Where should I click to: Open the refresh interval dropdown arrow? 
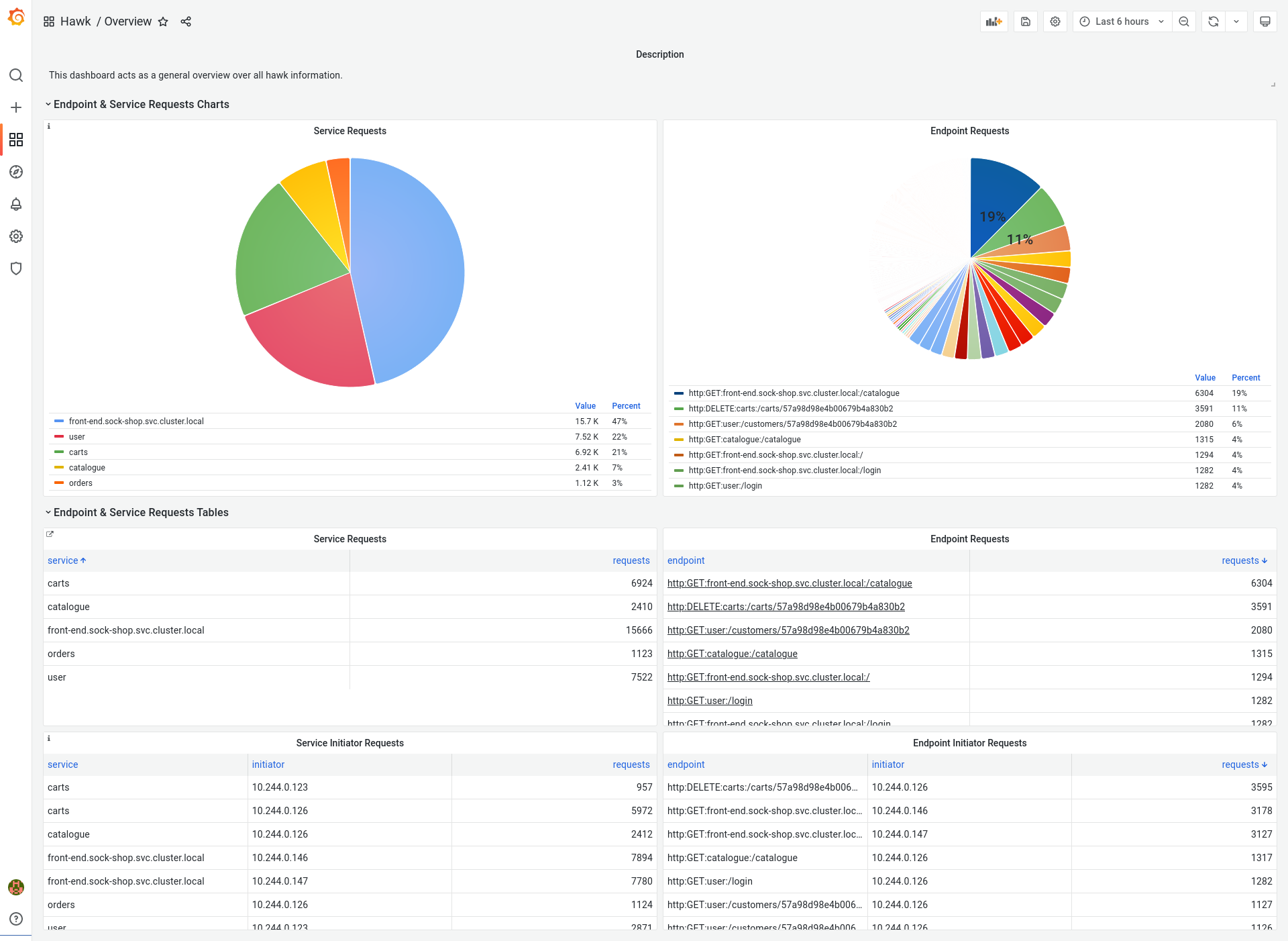coord(1236,21)
